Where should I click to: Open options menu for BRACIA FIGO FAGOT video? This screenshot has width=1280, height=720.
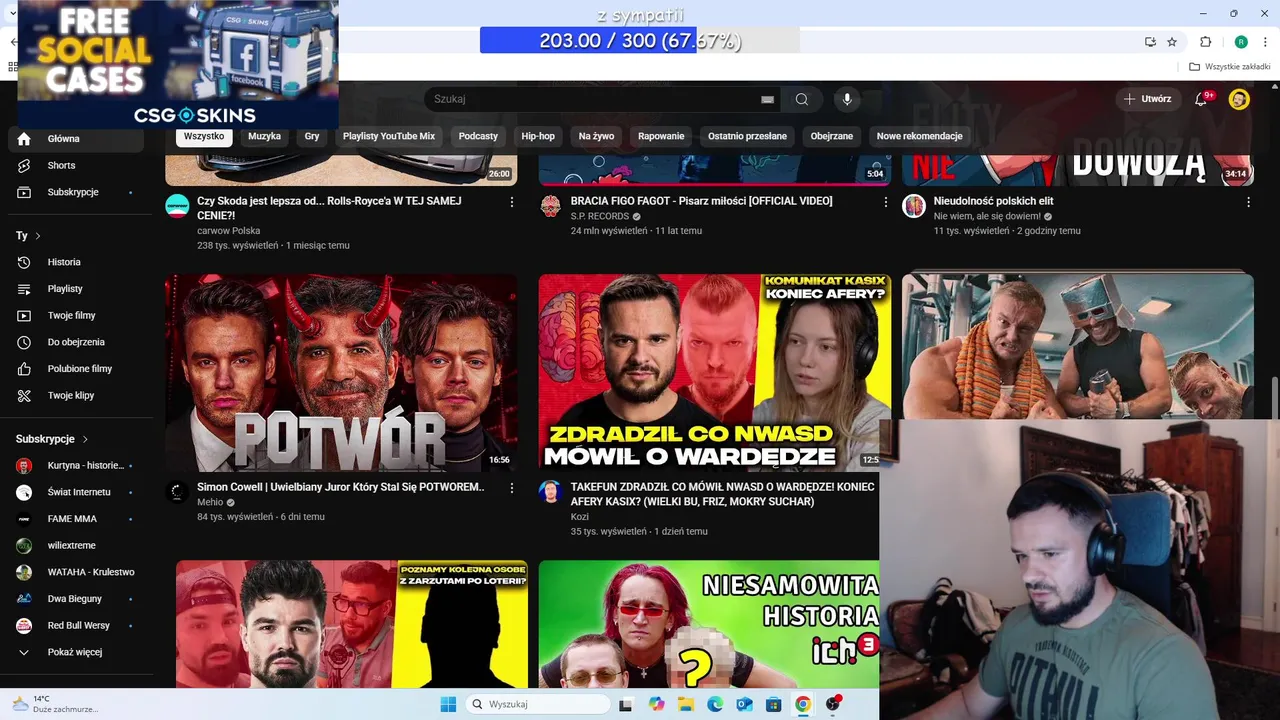[885, 202]
